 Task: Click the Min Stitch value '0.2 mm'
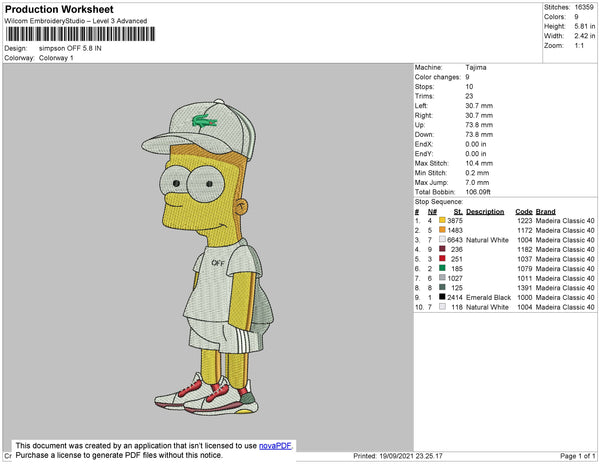click(477, 173)
